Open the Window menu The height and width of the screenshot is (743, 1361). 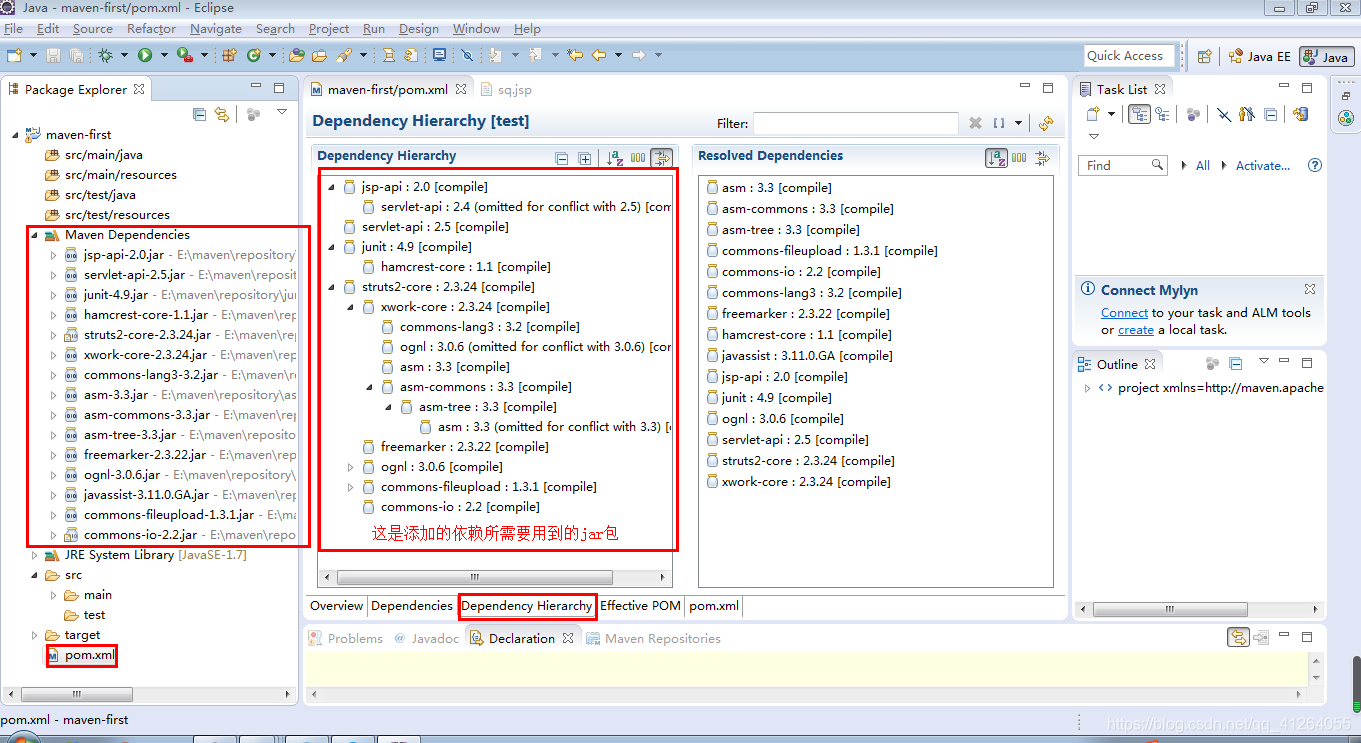click(476, 29)
